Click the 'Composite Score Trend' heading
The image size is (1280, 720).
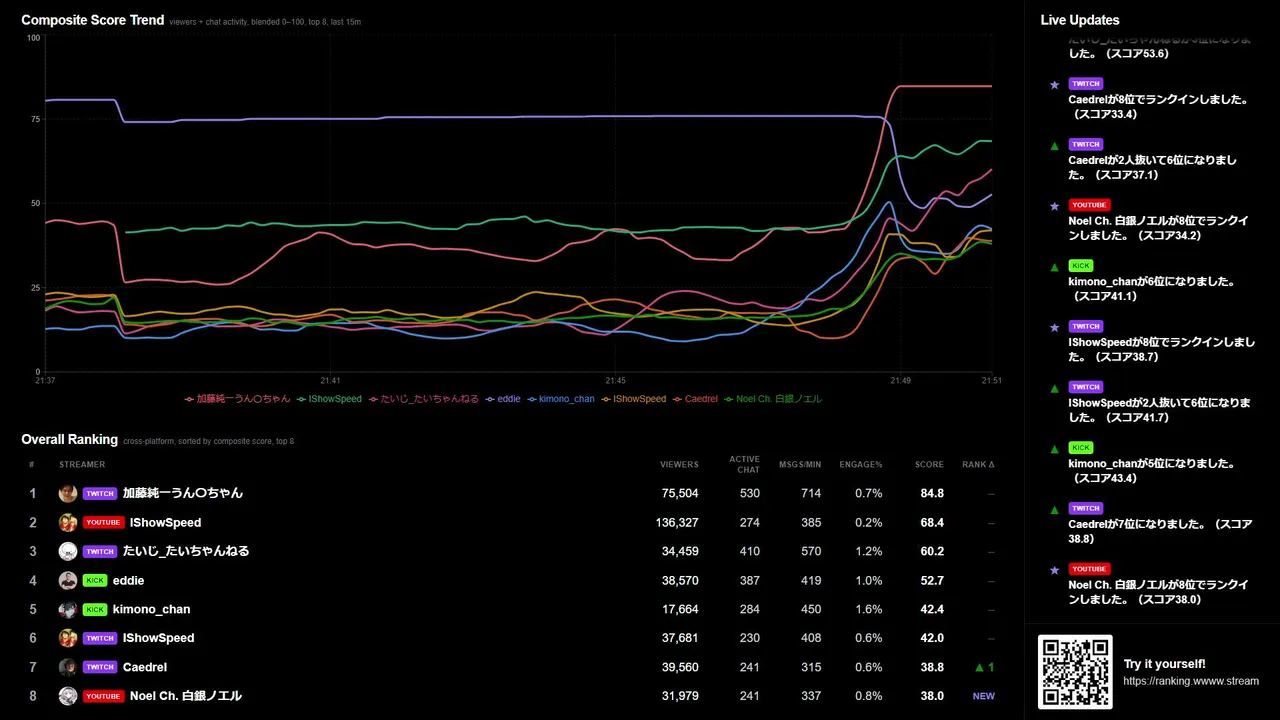pyautogui.click(x=93, y=20)
